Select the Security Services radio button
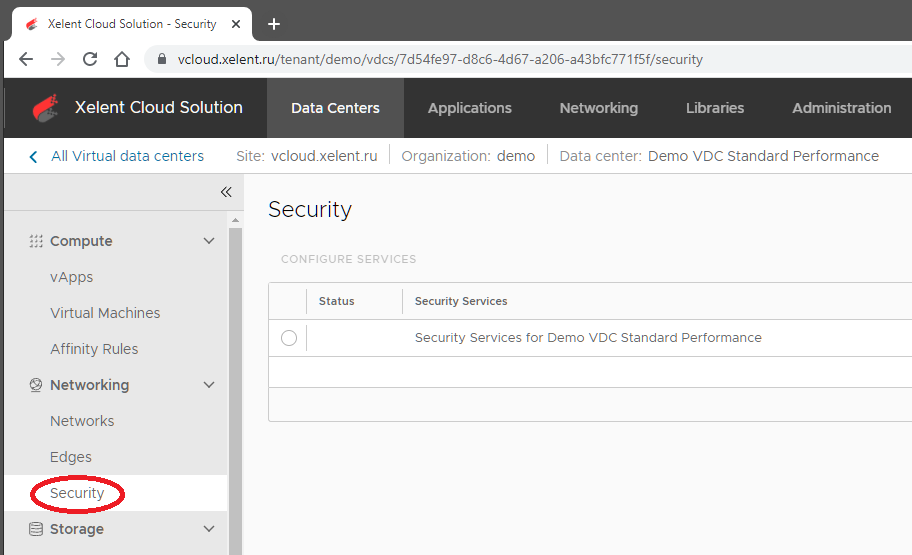This screenshot has height=555, width=912. (x=289, y=338)
